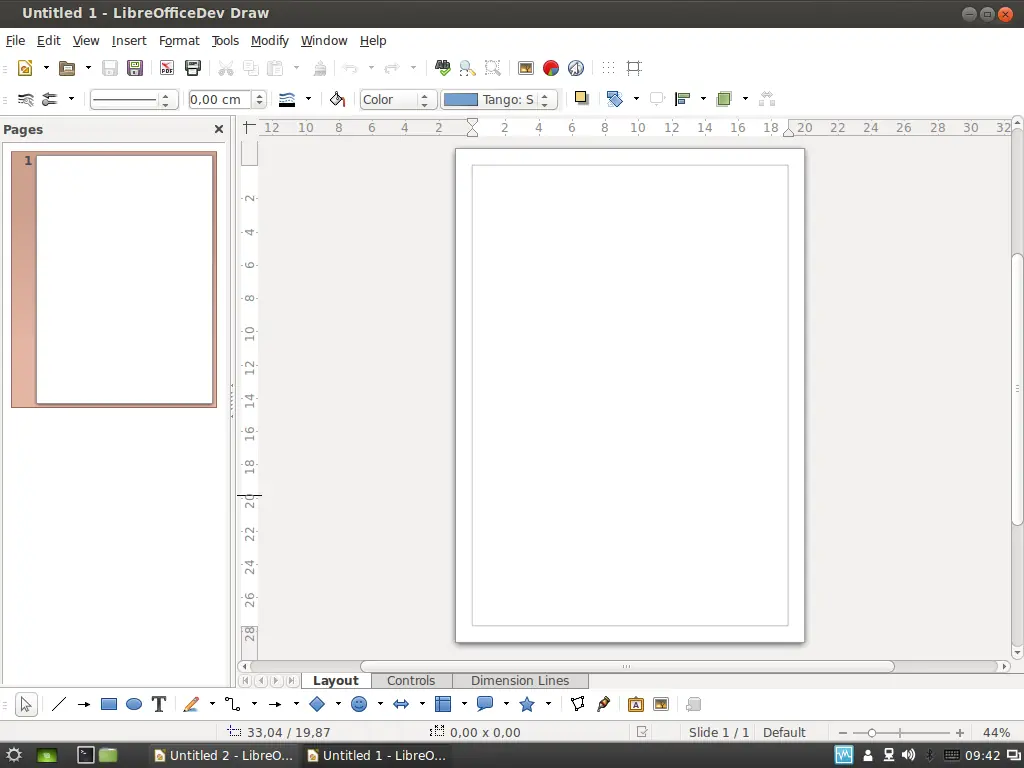Click the 44% zoom level
The image size is (1024, 768).
click(996, 733)
